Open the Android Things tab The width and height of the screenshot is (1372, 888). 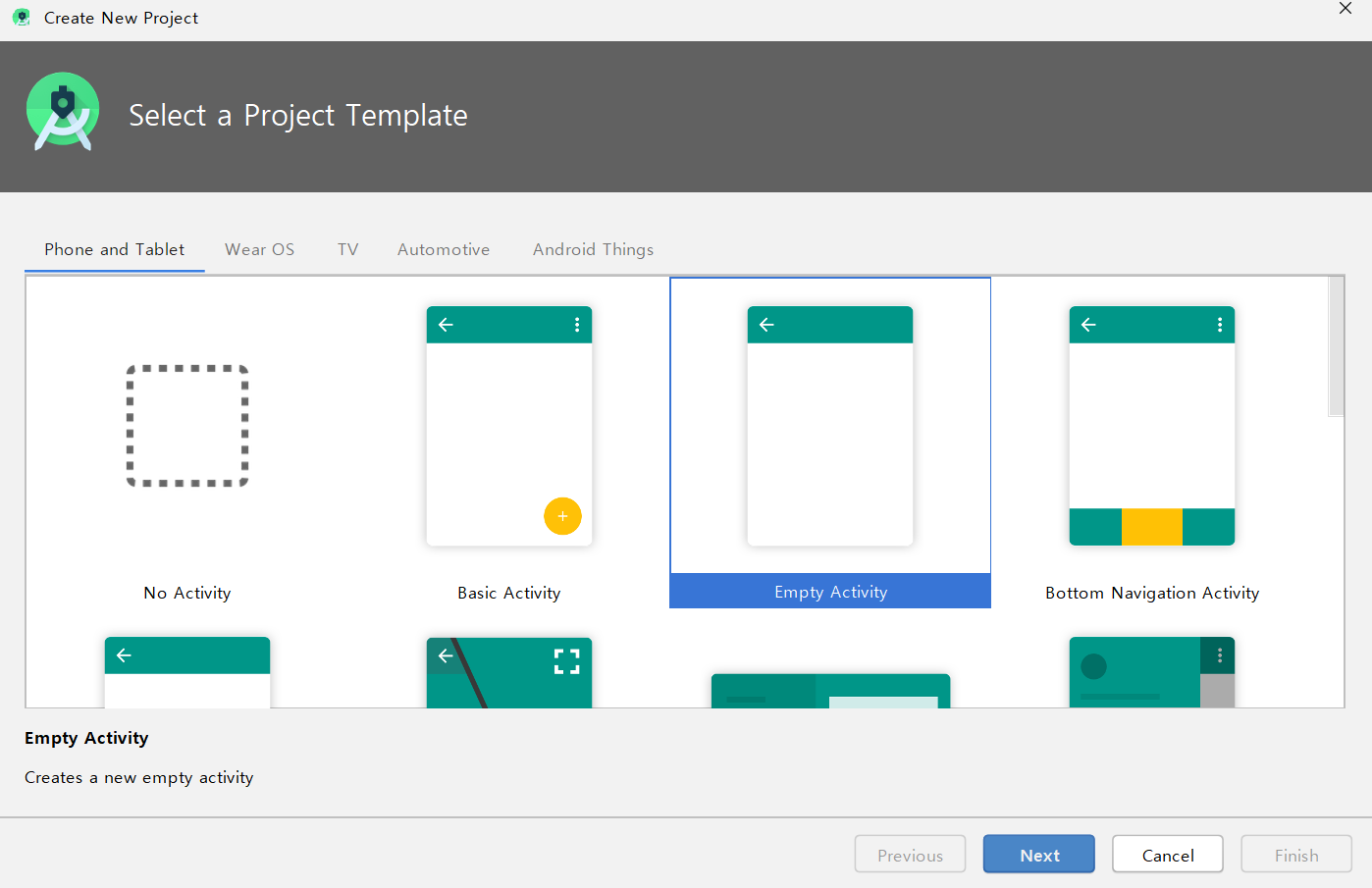coord(594,249)
